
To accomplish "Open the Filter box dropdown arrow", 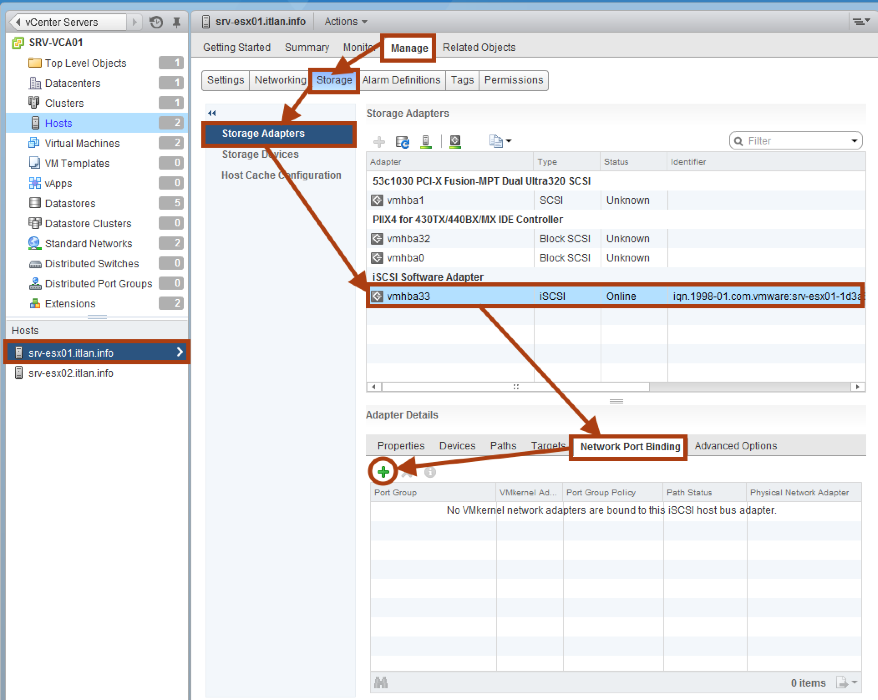I will [854, 141].
